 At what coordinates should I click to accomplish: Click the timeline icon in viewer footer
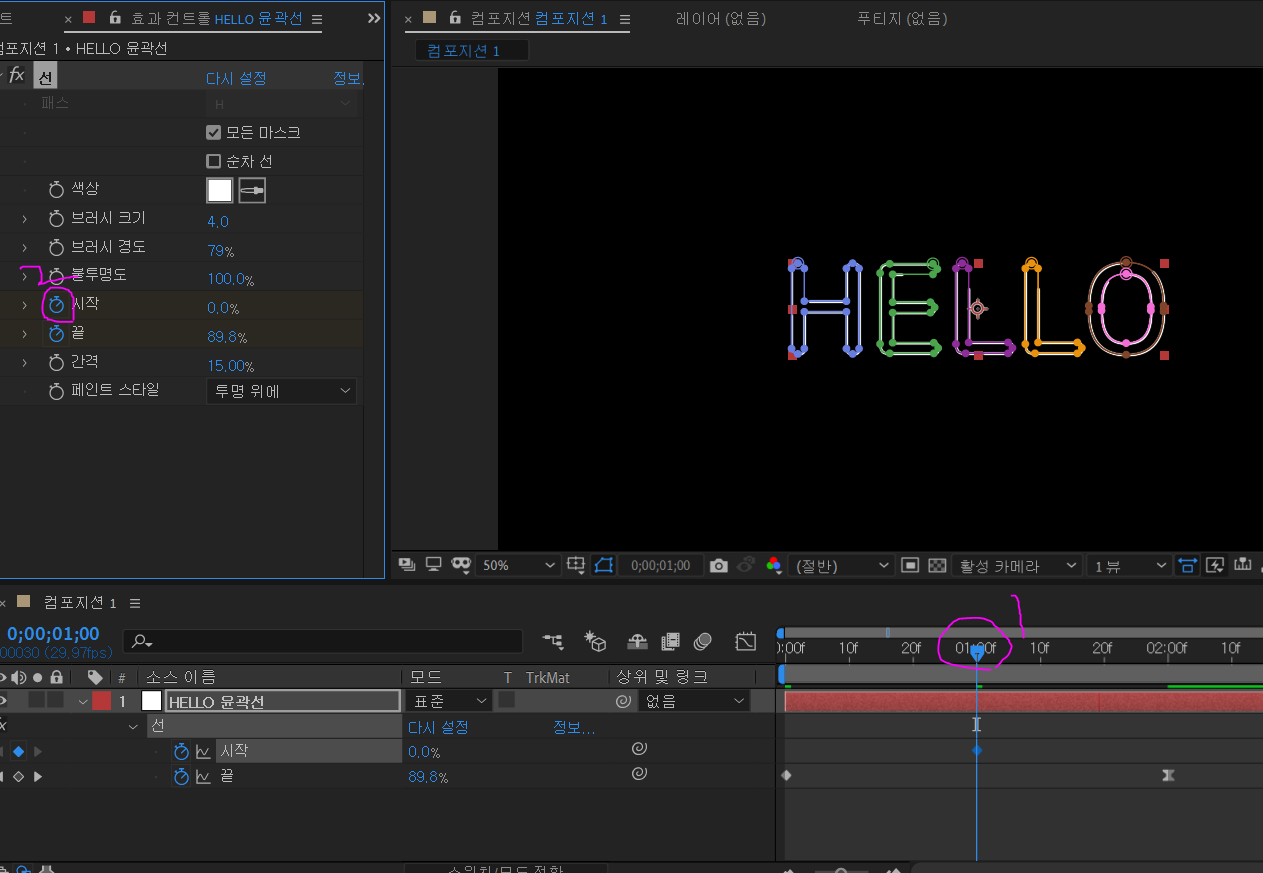[x=1245, y=566]
